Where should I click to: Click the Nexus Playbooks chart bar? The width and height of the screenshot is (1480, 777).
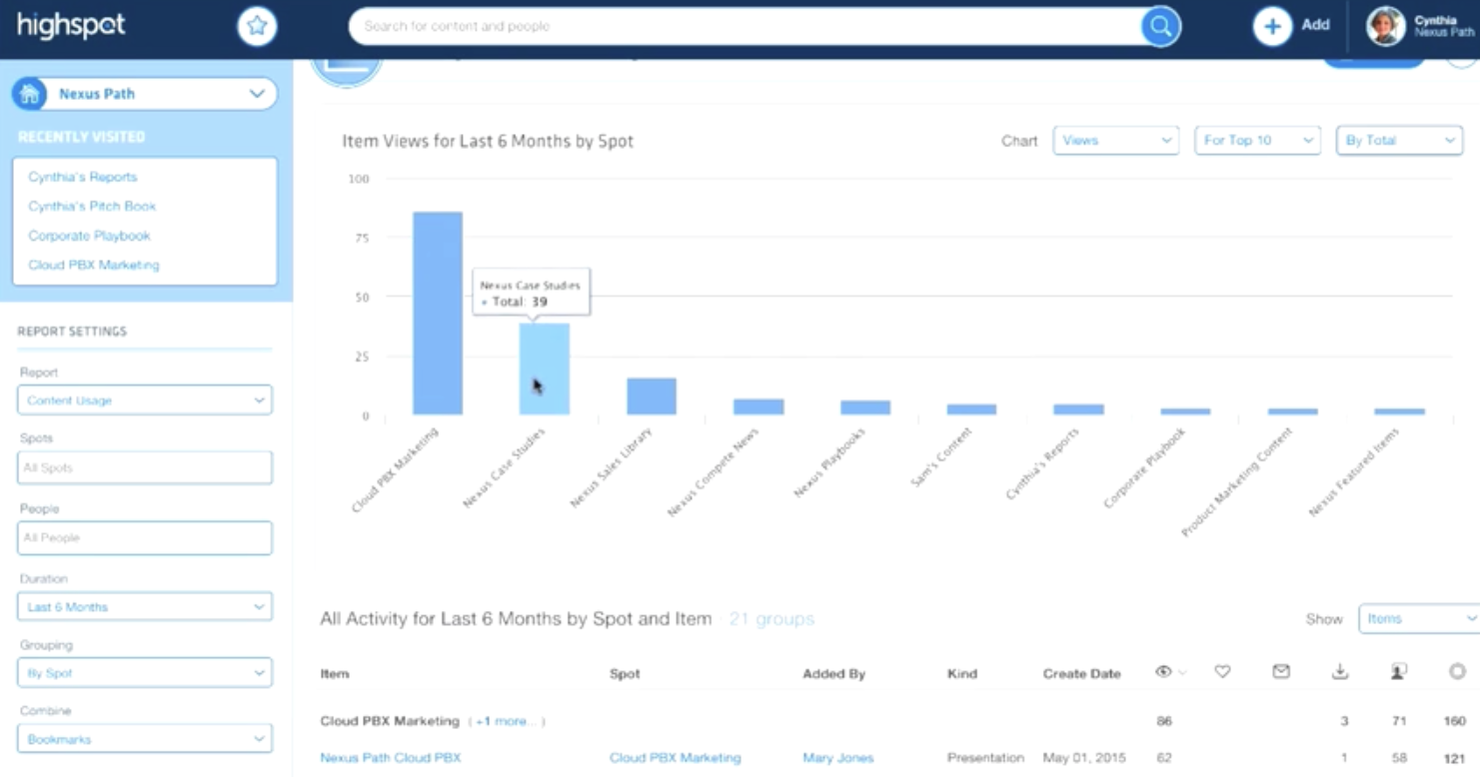coord(865,408)
